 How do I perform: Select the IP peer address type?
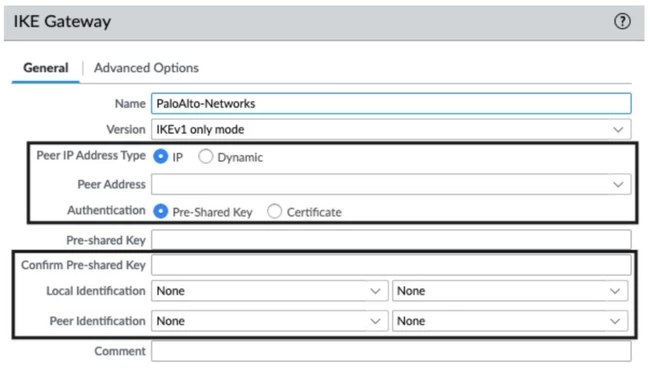(160, 157)
